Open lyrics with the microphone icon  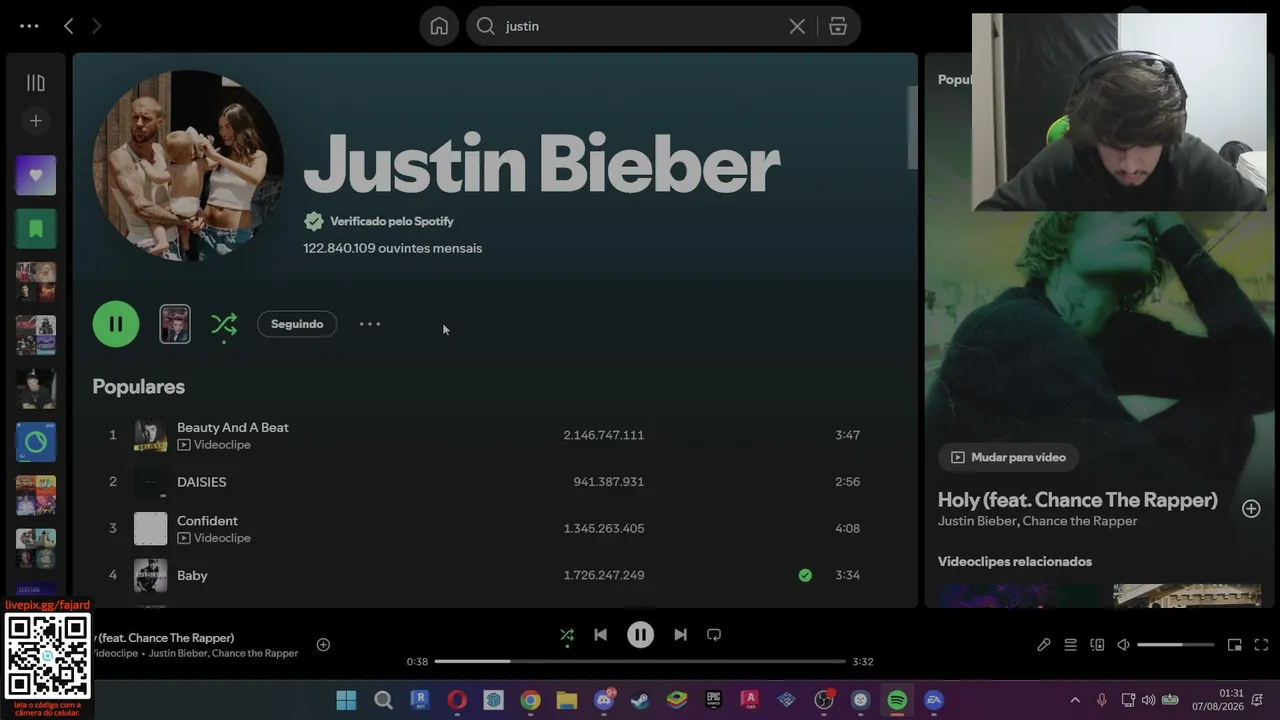1044,645
